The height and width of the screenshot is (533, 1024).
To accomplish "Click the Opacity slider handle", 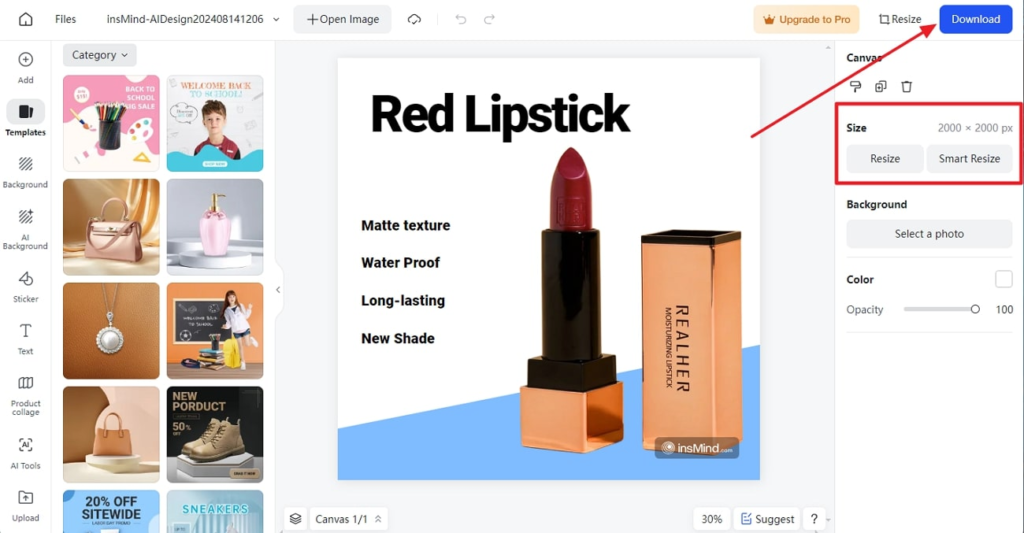I will click(x=975, y=310).
